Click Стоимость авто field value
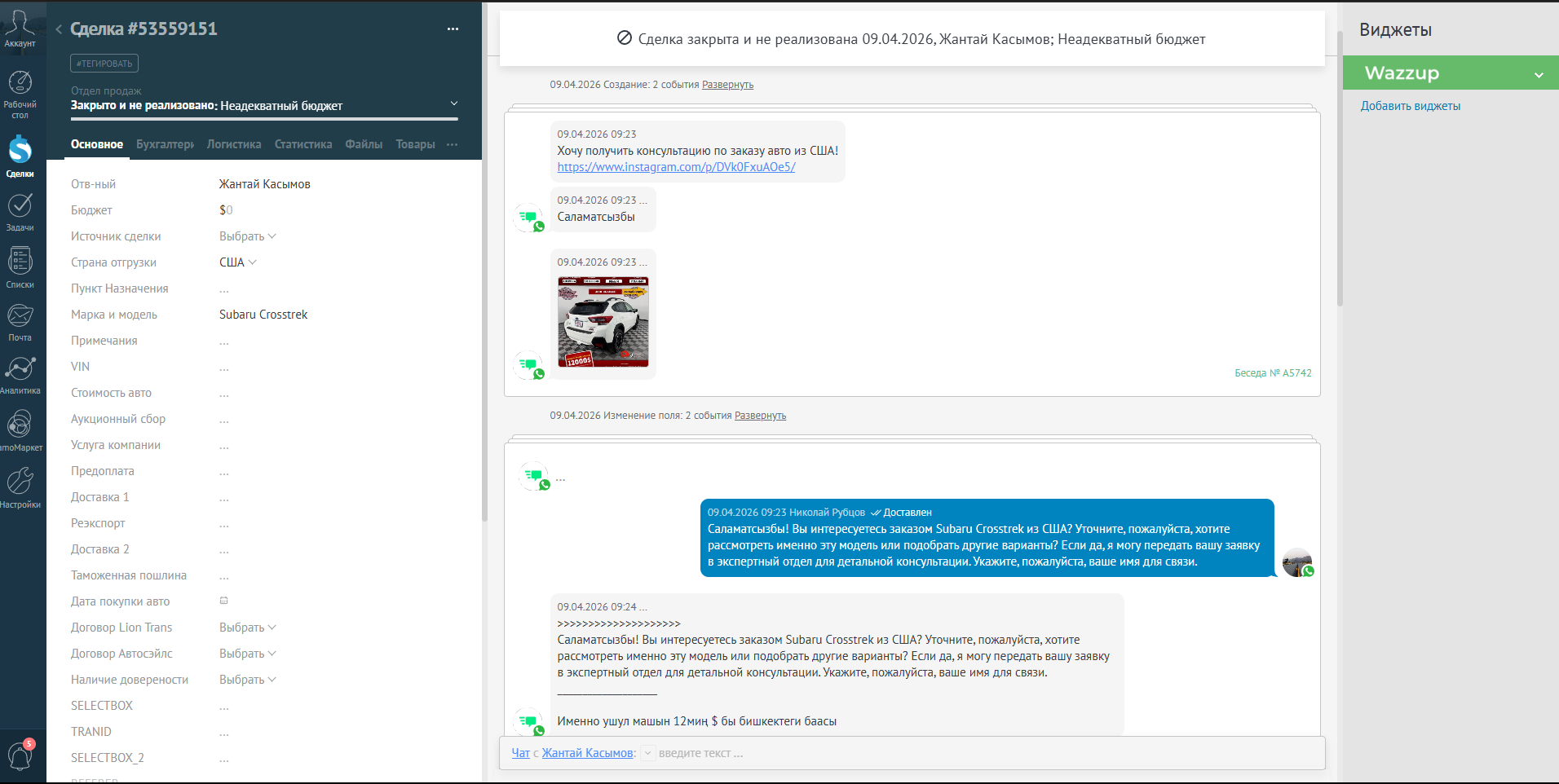Image resolution: width=1559 pixels, height=784 pixels. [x=224, y=394]
